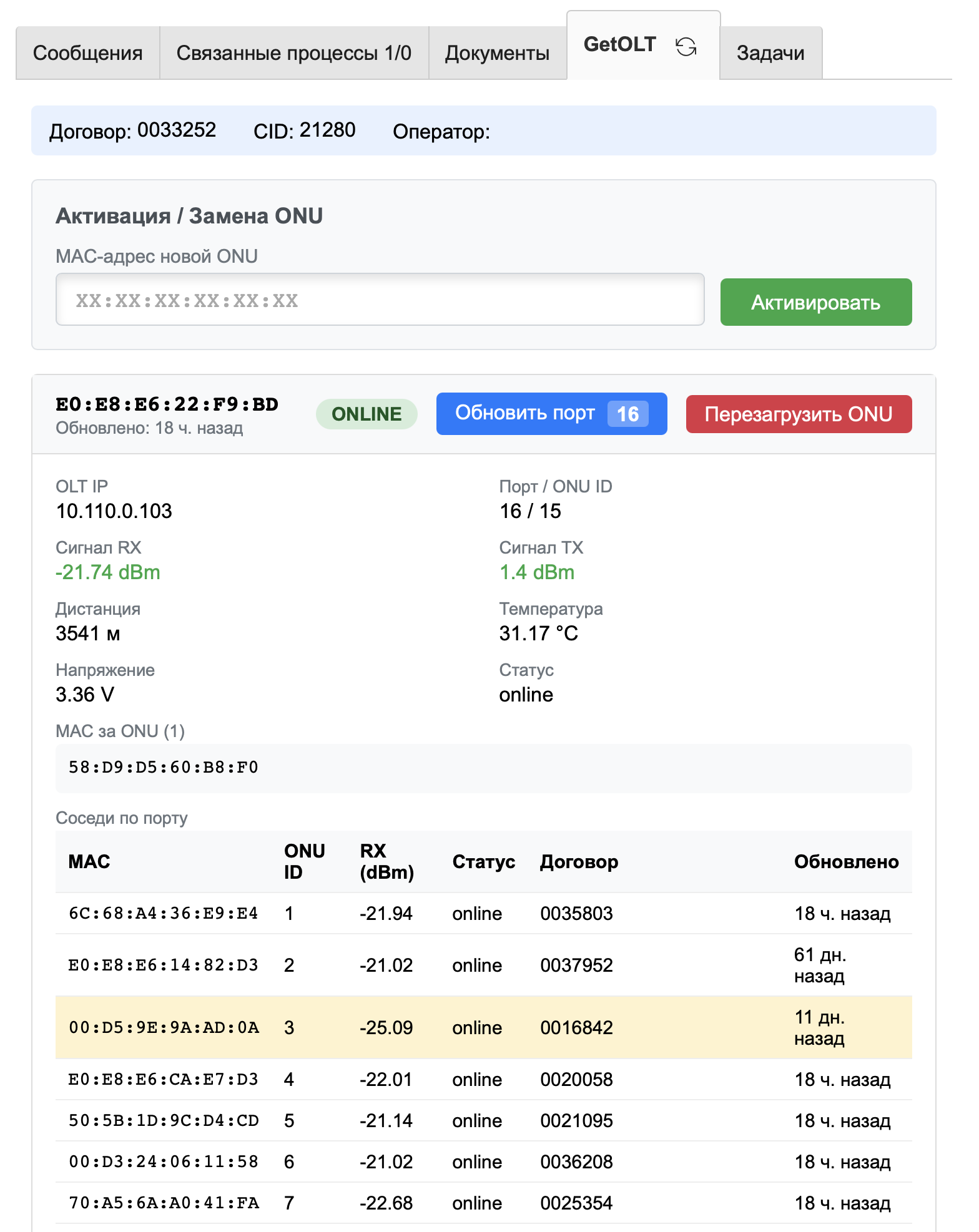Viewport: 979px width, 1232px height.
Task: Click contract number 0037952
Action: (576, 966)
